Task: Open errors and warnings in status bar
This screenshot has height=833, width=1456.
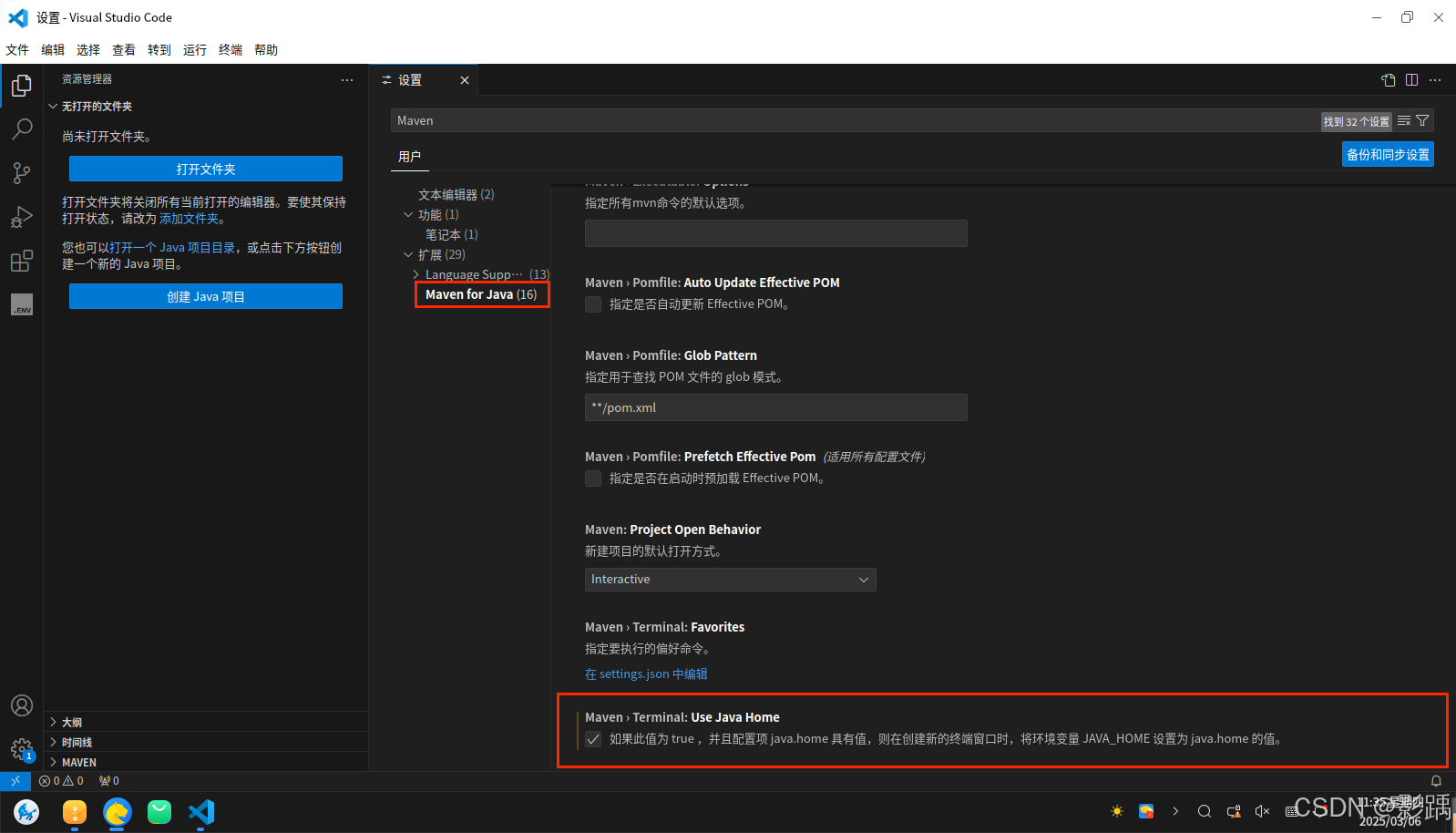Action: (x=61, y=781)
